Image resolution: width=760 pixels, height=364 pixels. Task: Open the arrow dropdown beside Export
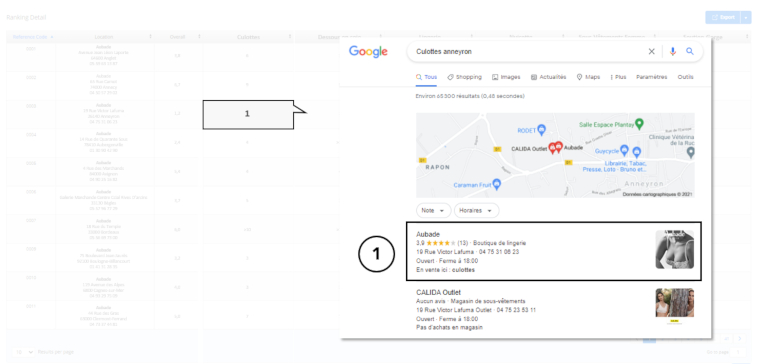coord(745,17)
